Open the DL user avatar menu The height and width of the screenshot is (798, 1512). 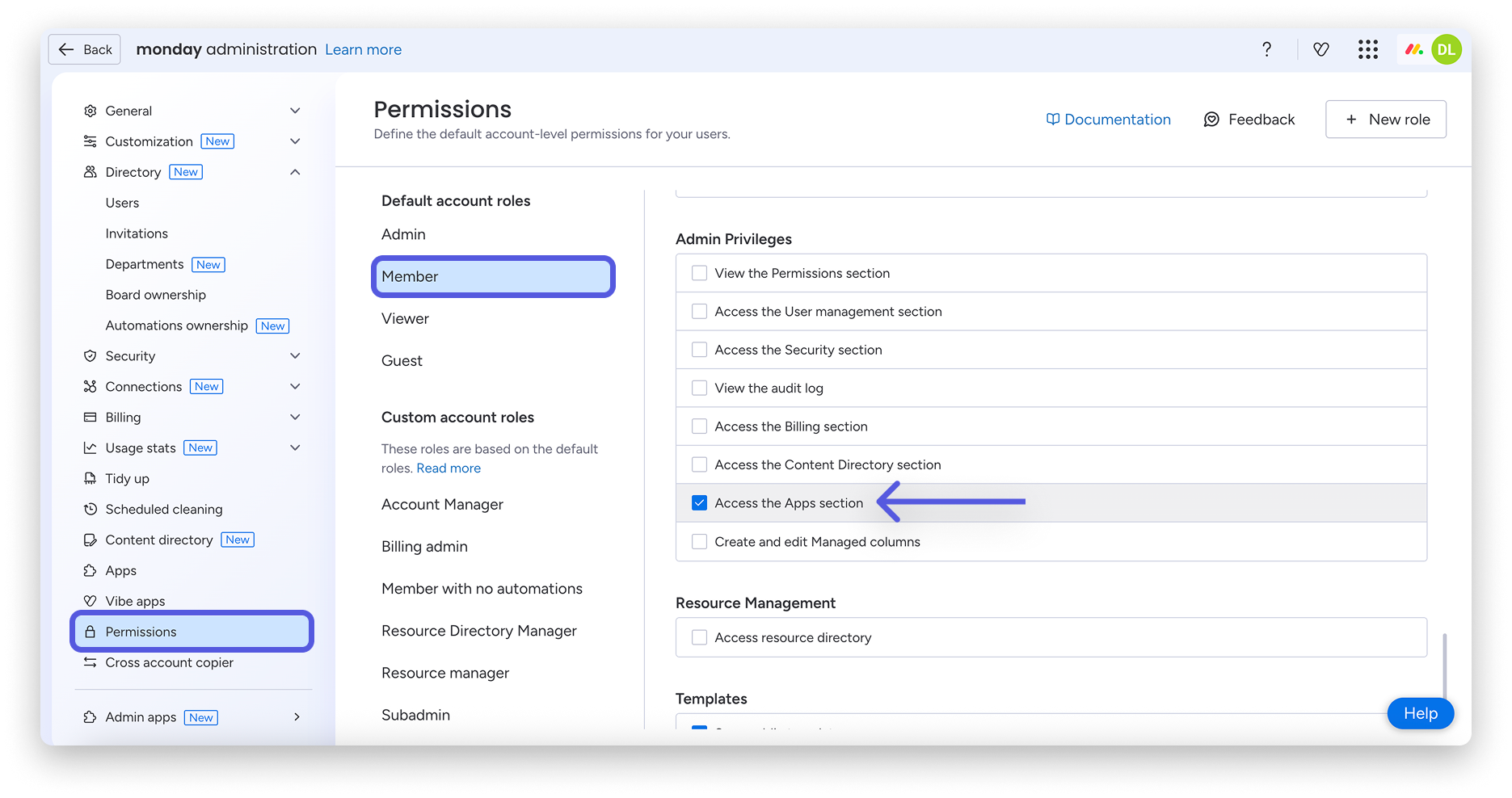[x=1447, y=49]
